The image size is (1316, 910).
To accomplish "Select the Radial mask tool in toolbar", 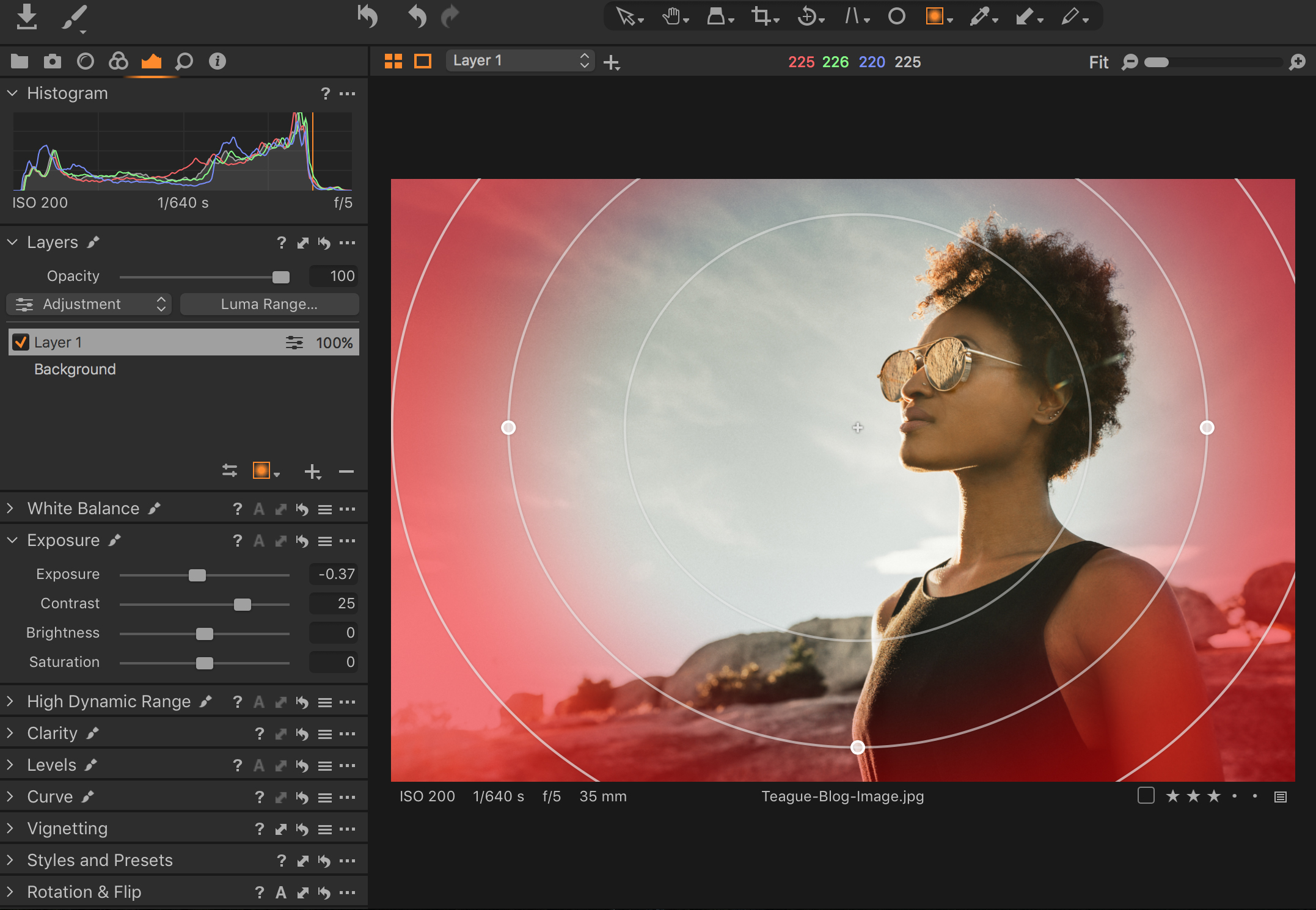I will (938, 16).
